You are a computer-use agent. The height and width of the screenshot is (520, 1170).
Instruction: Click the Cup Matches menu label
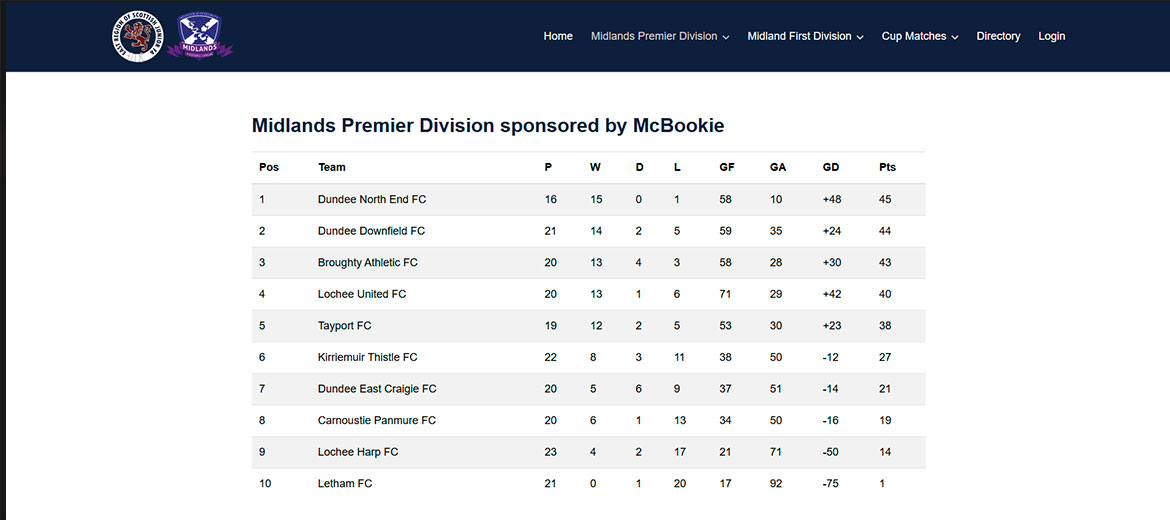click(x=913, y=36)
